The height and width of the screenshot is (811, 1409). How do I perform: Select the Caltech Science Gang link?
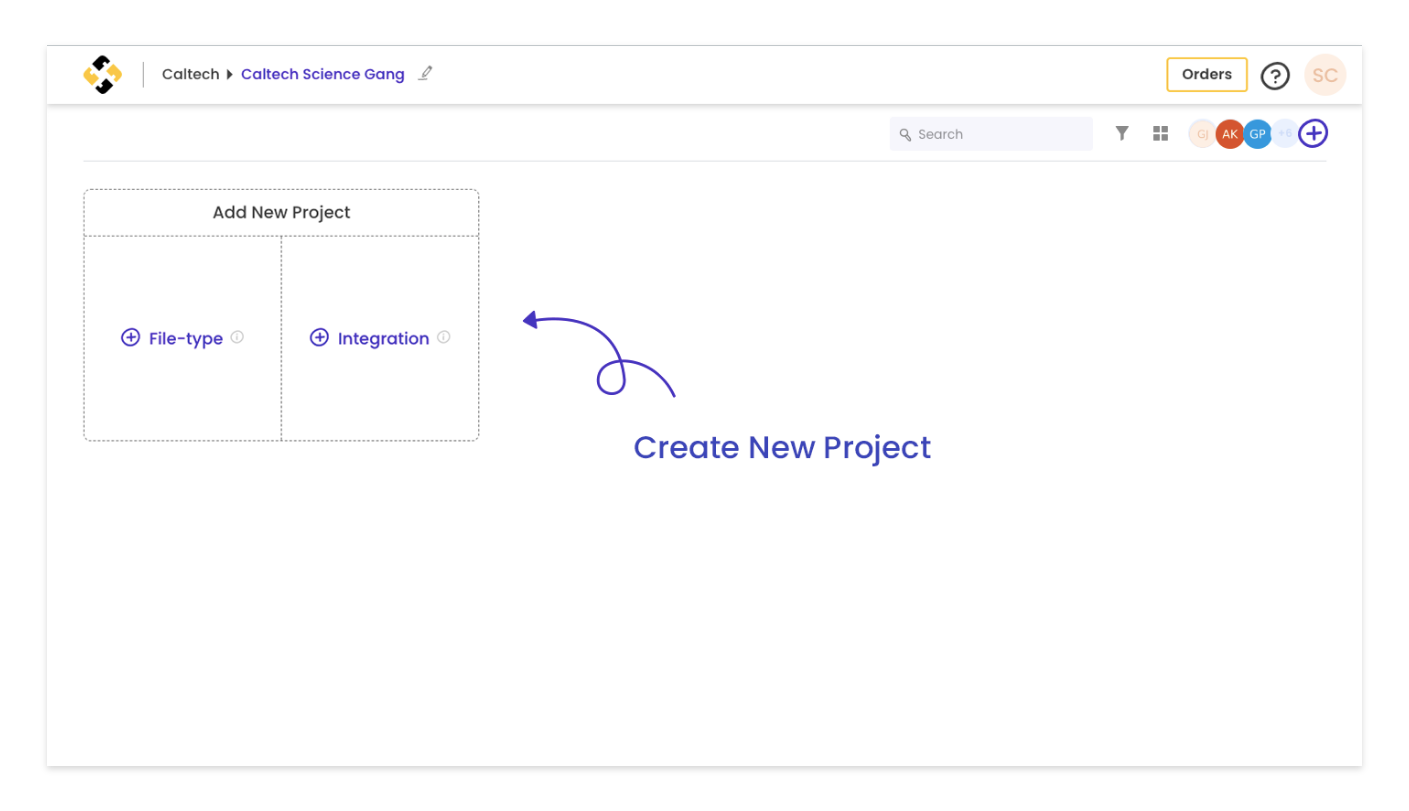[x=322, y=73]
